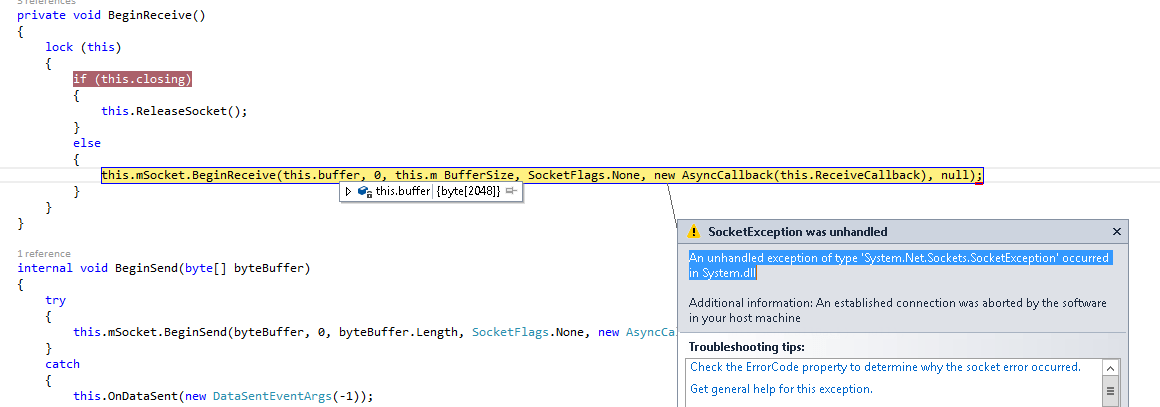The height and width of the screenshot is (407, 1160).
Task: Click the 'this.OnDataSent(new DataSentEventArgs(-1));' line
Action: click(223, 396)
